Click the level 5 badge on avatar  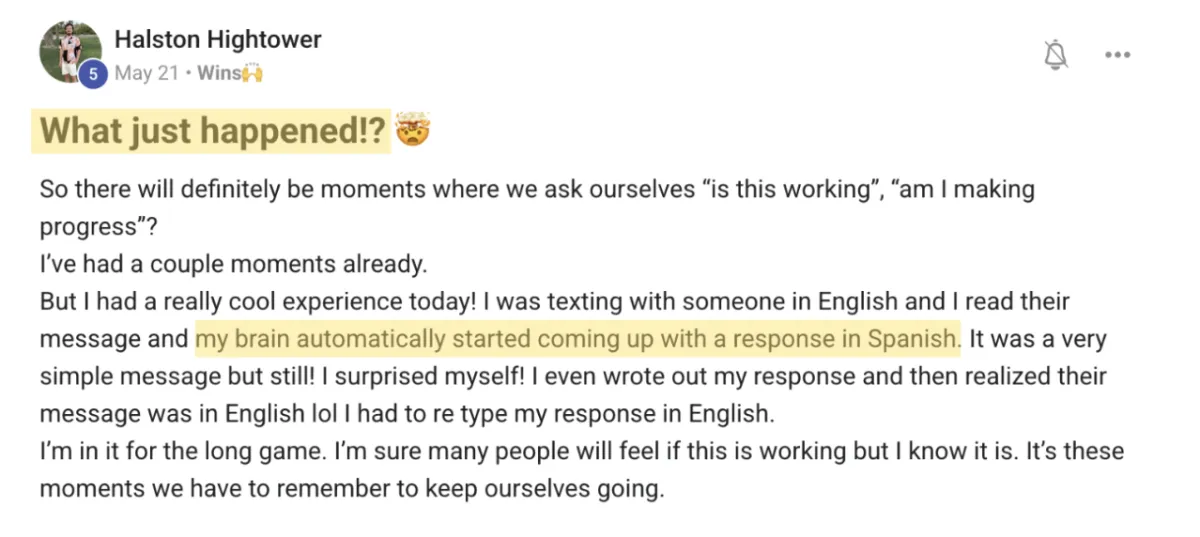click(x=93, y=74)
